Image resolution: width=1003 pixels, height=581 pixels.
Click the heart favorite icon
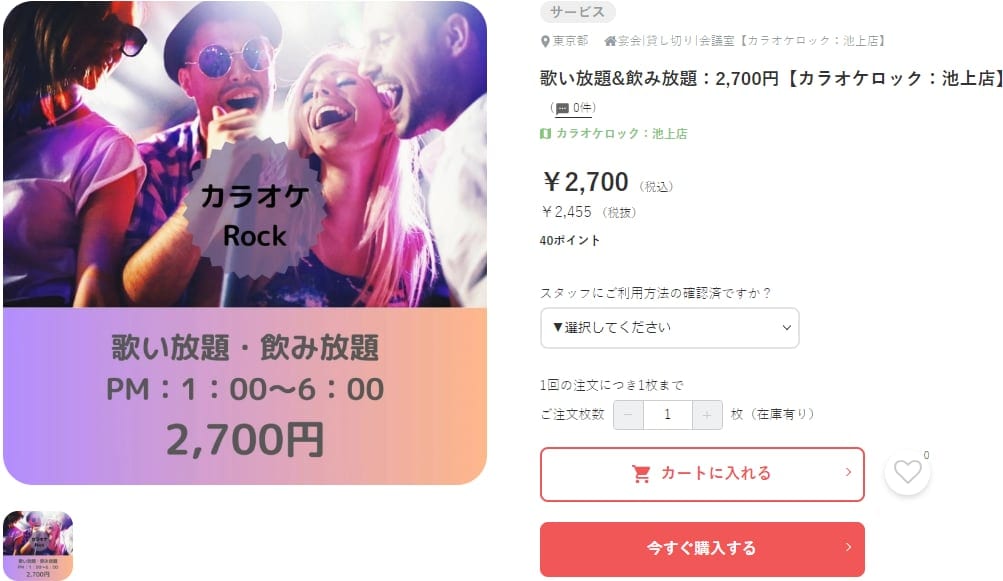[907, 472]
